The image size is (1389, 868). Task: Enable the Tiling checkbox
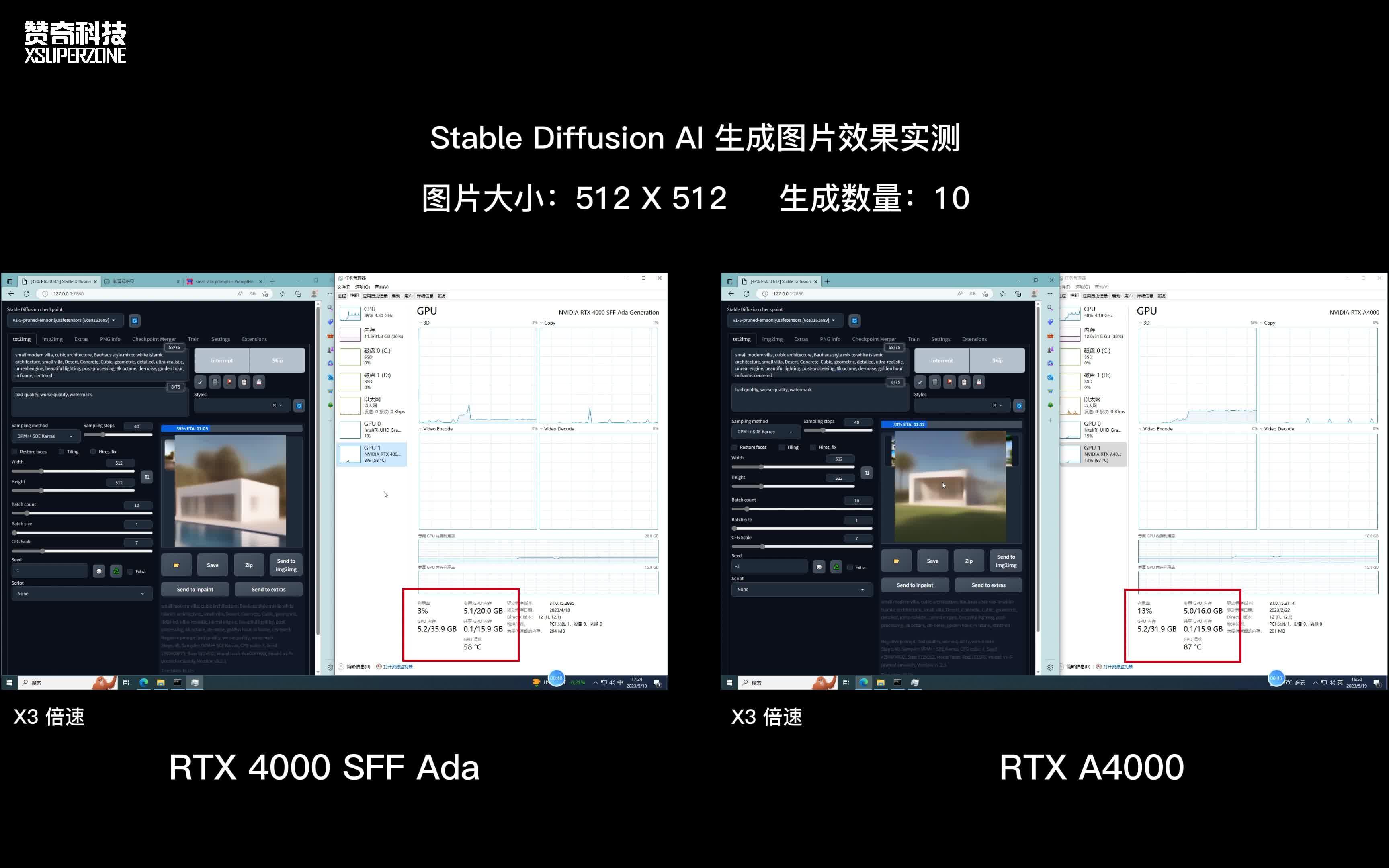tap(61, 452)
